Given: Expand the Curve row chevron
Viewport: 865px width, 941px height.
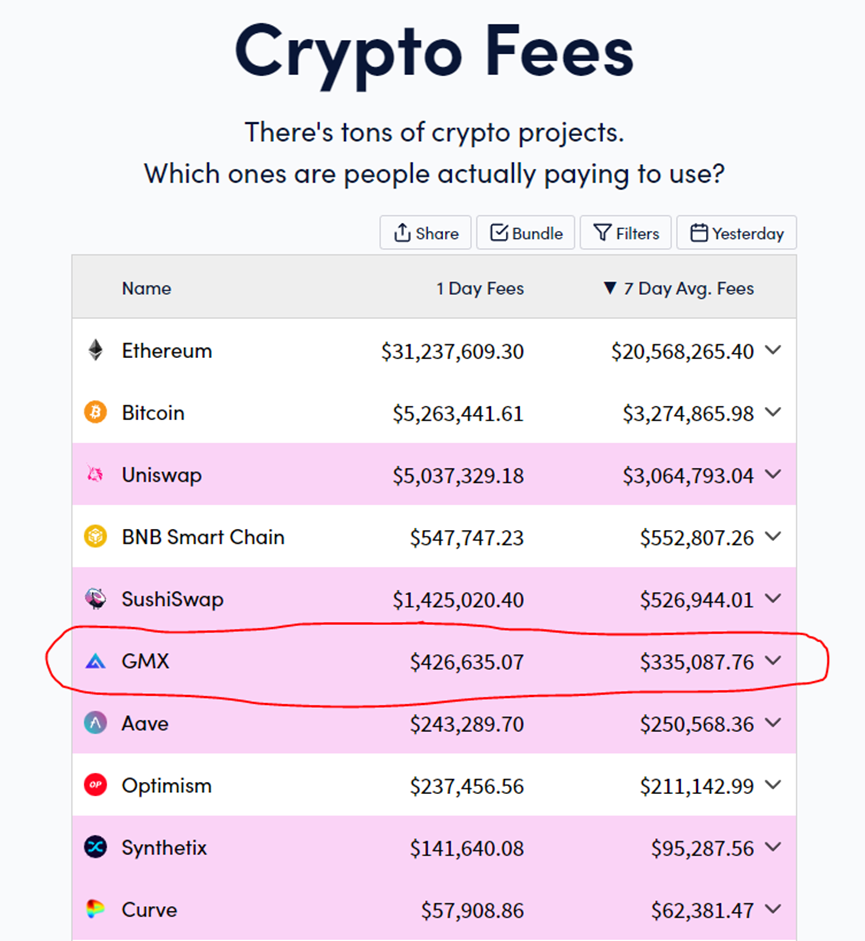Looking at the screenshot, I should tap(772, 908).
